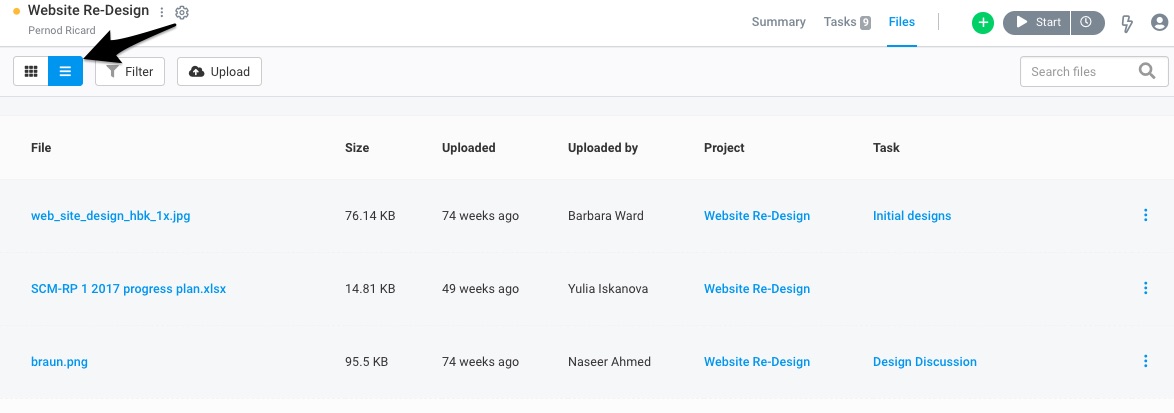Open the lightning bolt activity icon
This screenshot has height=413, width=1174.
[1126, 23]
